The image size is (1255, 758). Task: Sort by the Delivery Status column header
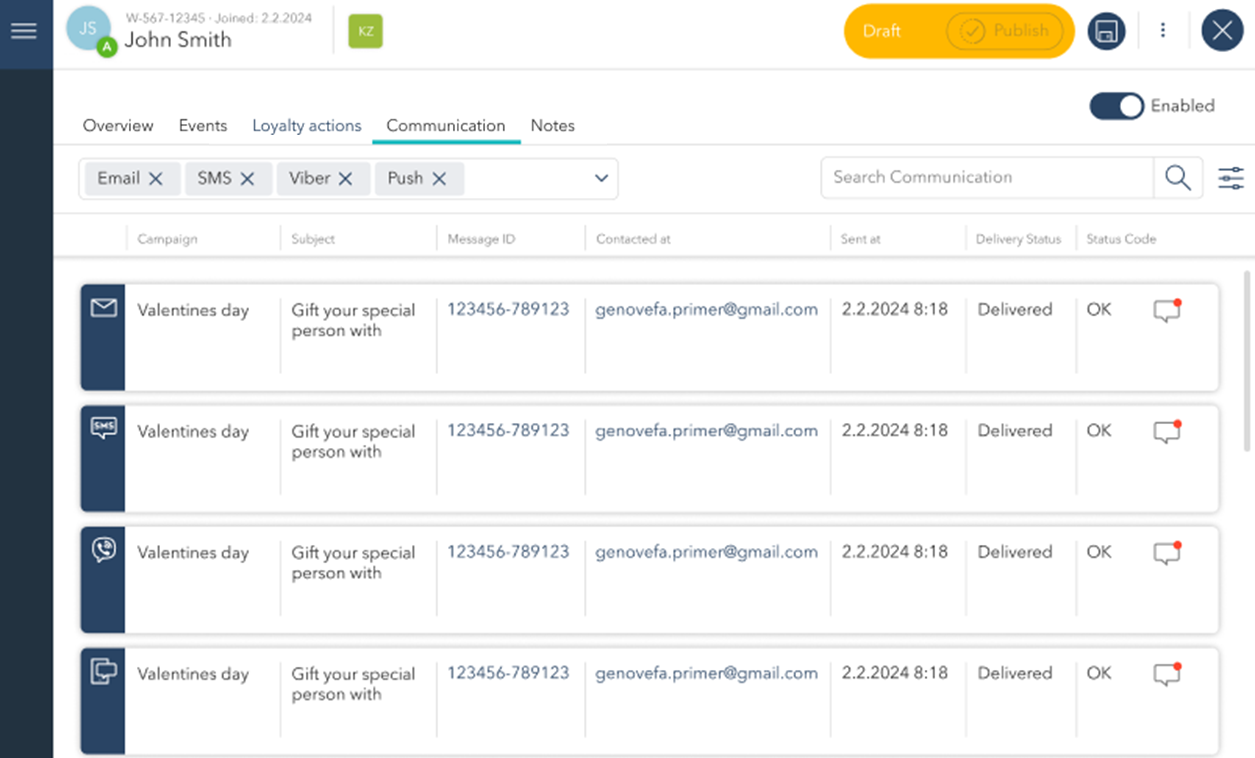tap(1018, 240)
